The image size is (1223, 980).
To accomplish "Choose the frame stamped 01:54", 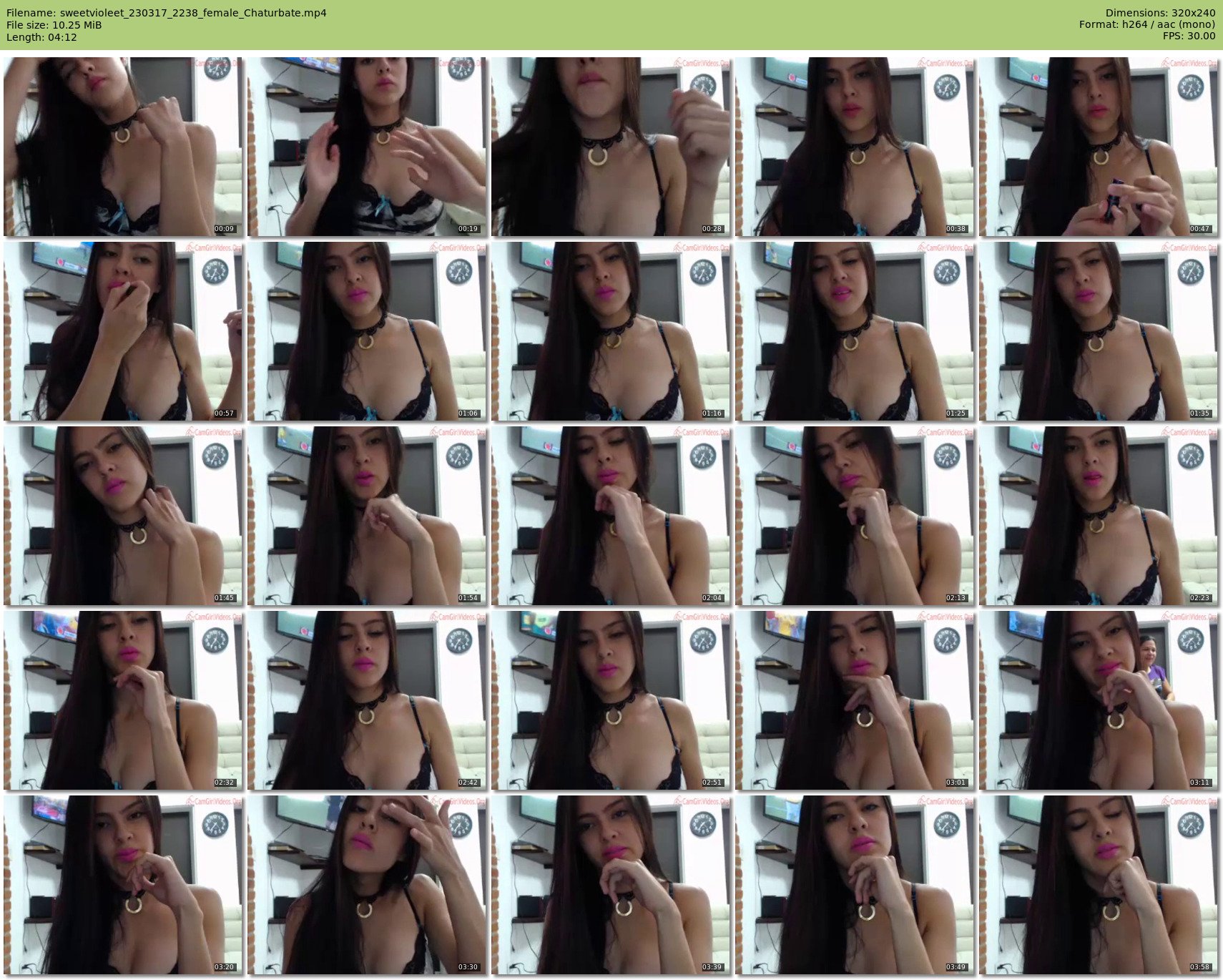I will click(367, 516).
